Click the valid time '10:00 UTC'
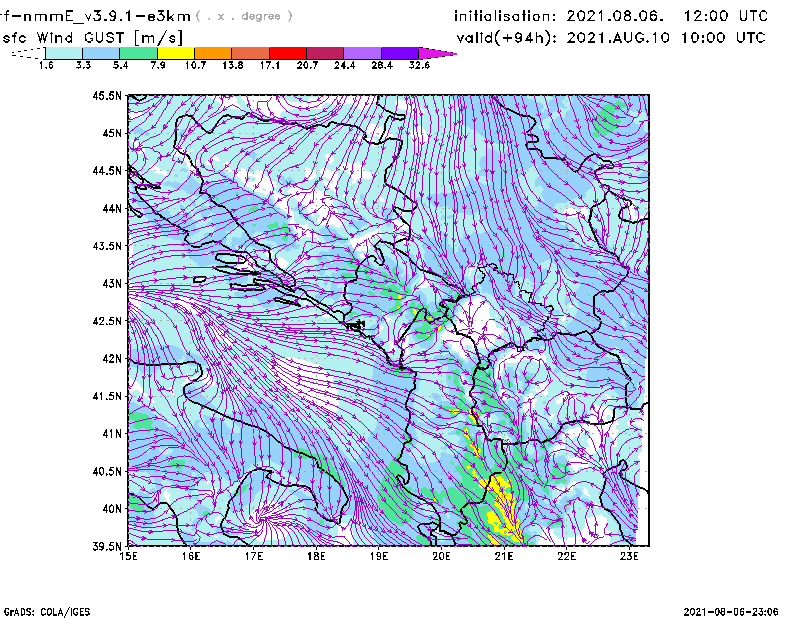Screen dimensions: 800x618 tap(723, 38)
